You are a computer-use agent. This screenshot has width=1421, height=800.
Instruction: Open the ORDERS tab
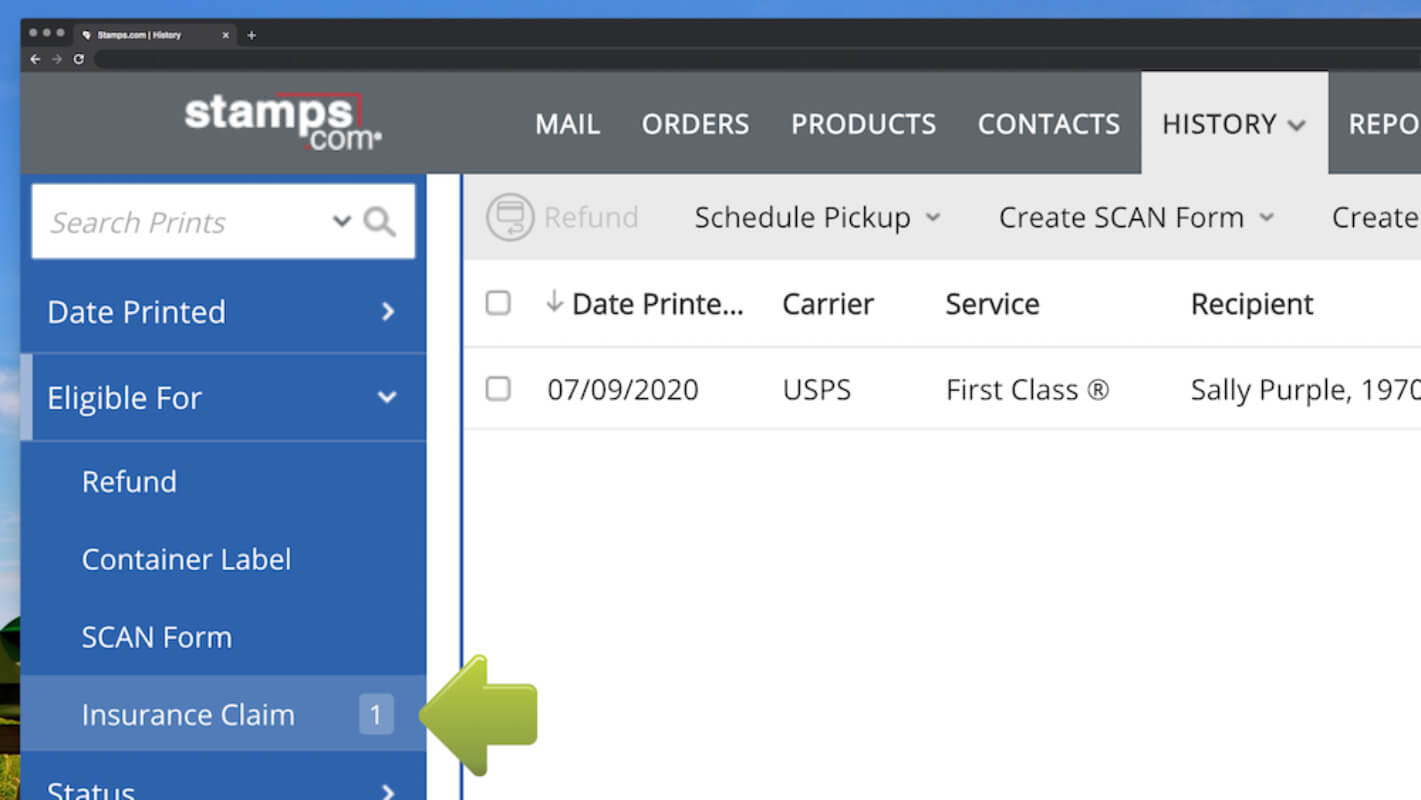[695, 124]
